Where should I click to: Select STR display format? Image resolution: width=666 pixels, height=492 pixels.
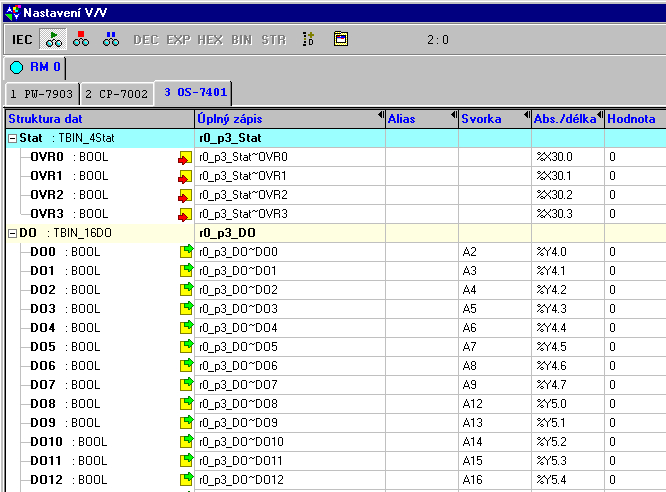[274, 40]
